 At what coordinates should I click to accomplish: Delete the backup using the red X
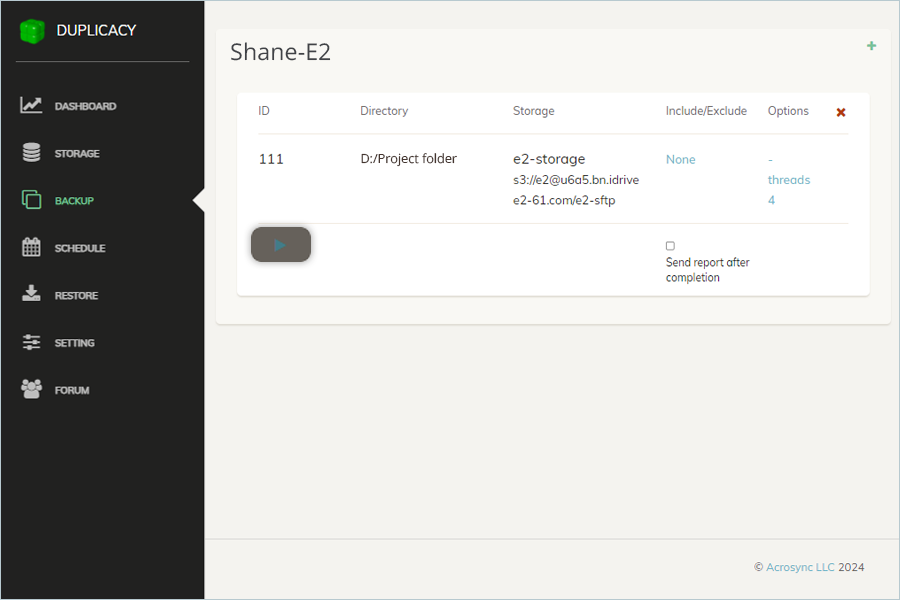point(841,113)
